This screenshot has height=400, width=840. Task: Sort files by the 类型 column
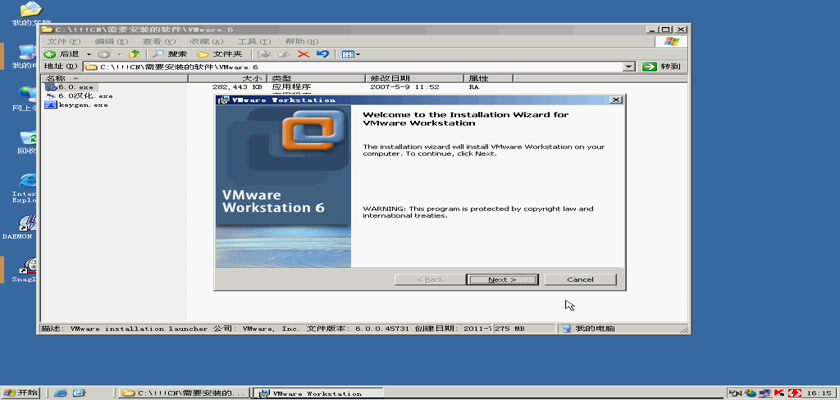point(316,78)
